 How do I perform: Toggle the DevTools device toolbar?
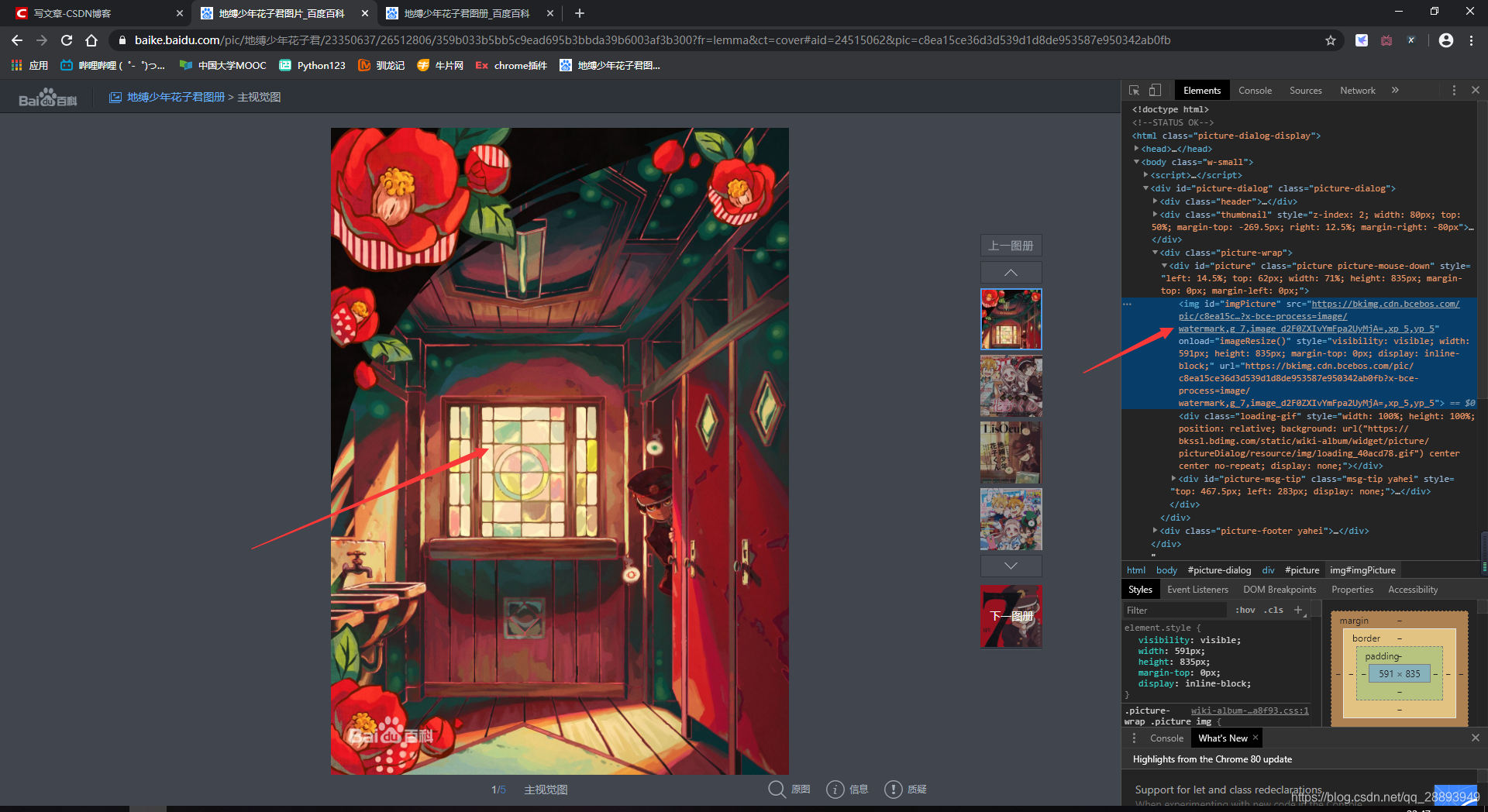1155,91
